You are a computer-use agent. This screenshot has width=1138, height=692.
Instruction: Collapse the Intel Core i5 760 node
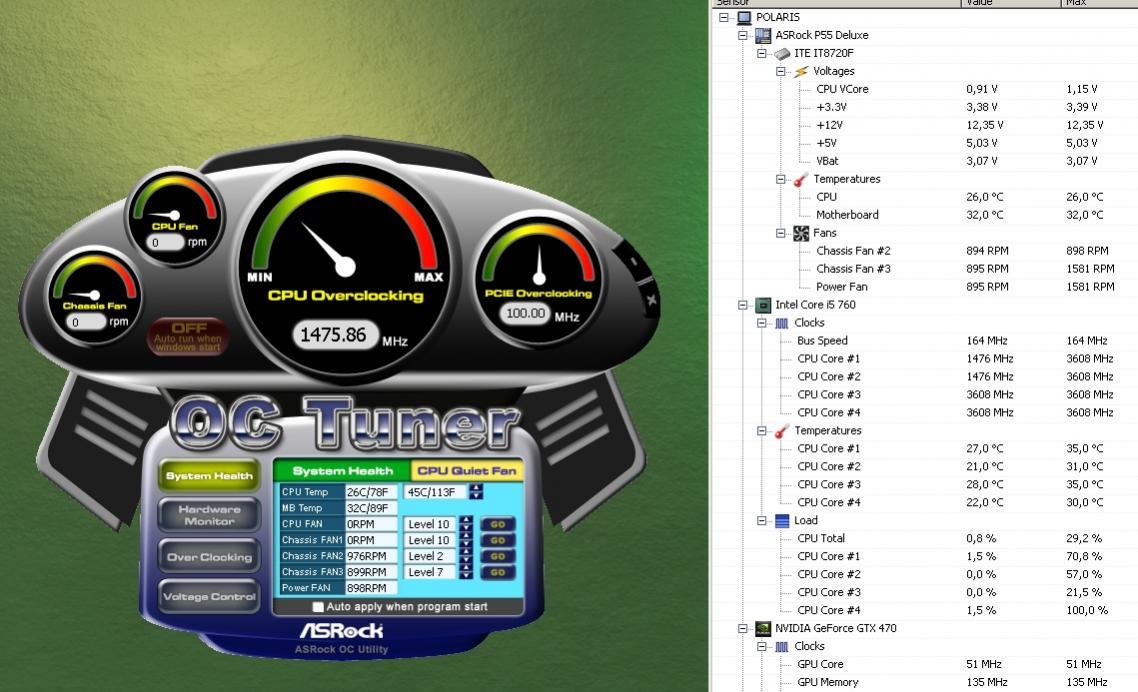pos(742,305)
